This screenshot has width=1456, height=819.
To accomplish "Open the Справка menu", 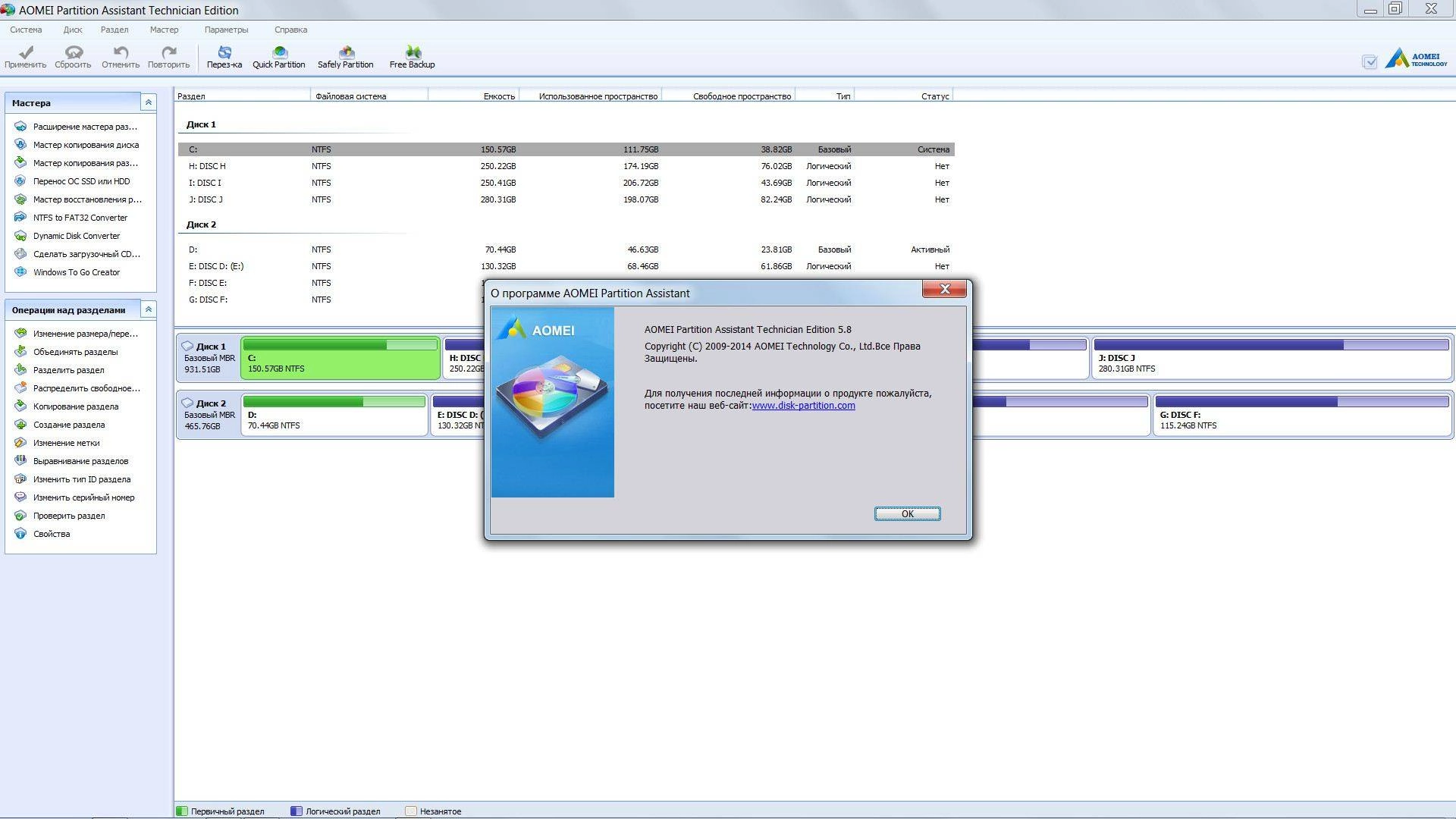I will (290, 30).
